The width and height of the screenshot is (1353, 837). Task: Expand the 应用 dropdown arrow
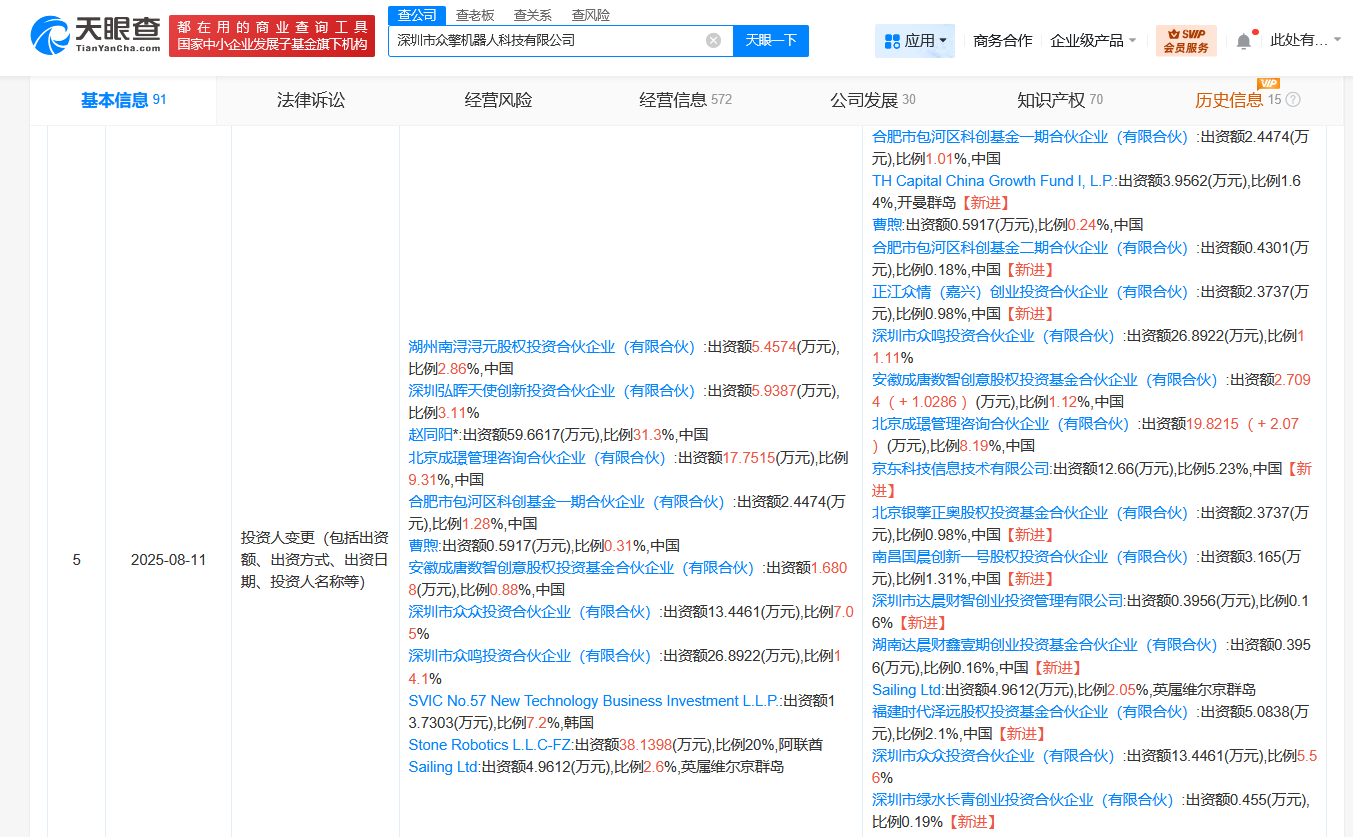click(942, 42)
